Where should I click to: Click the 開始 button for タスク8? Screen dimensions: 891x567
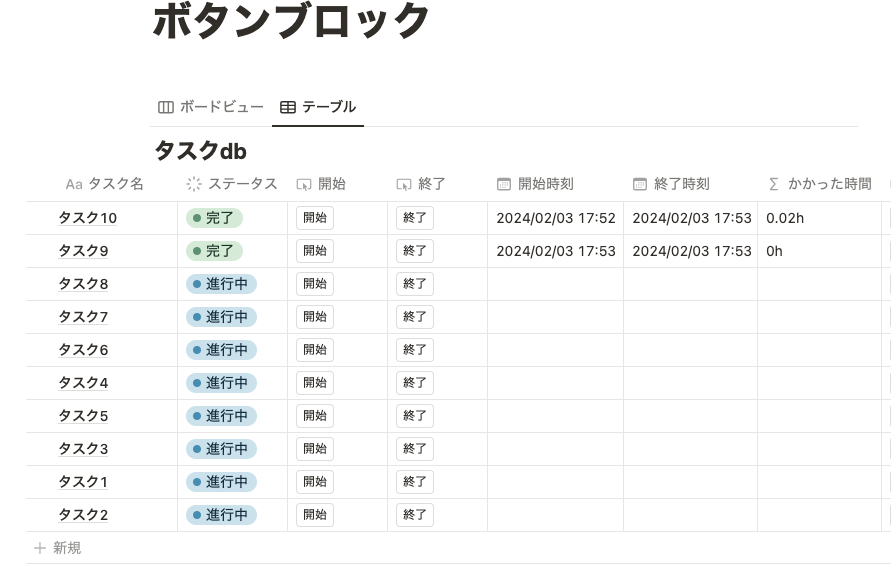coord(315,284)
